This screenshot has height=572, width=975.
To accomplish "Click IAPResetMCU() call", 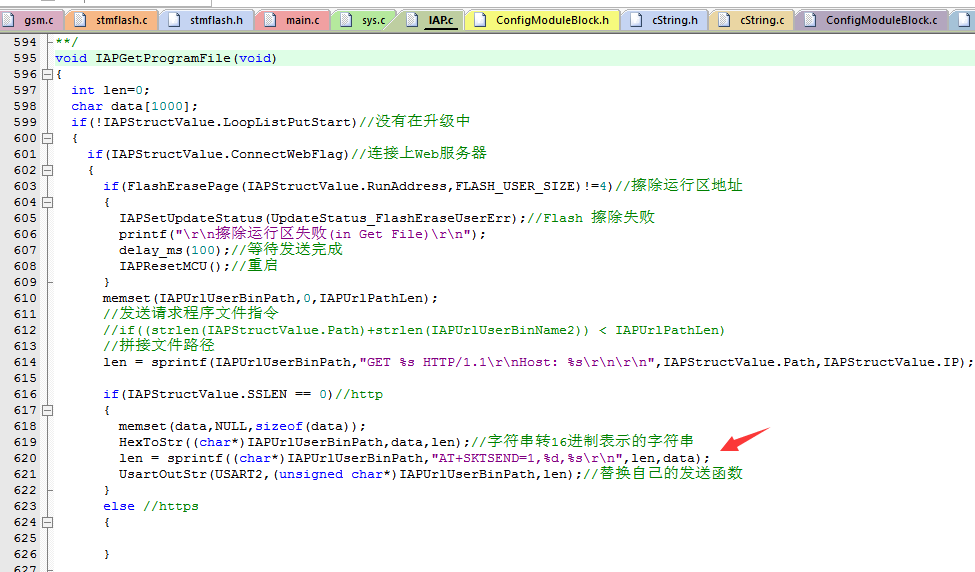I will [174, 266].
